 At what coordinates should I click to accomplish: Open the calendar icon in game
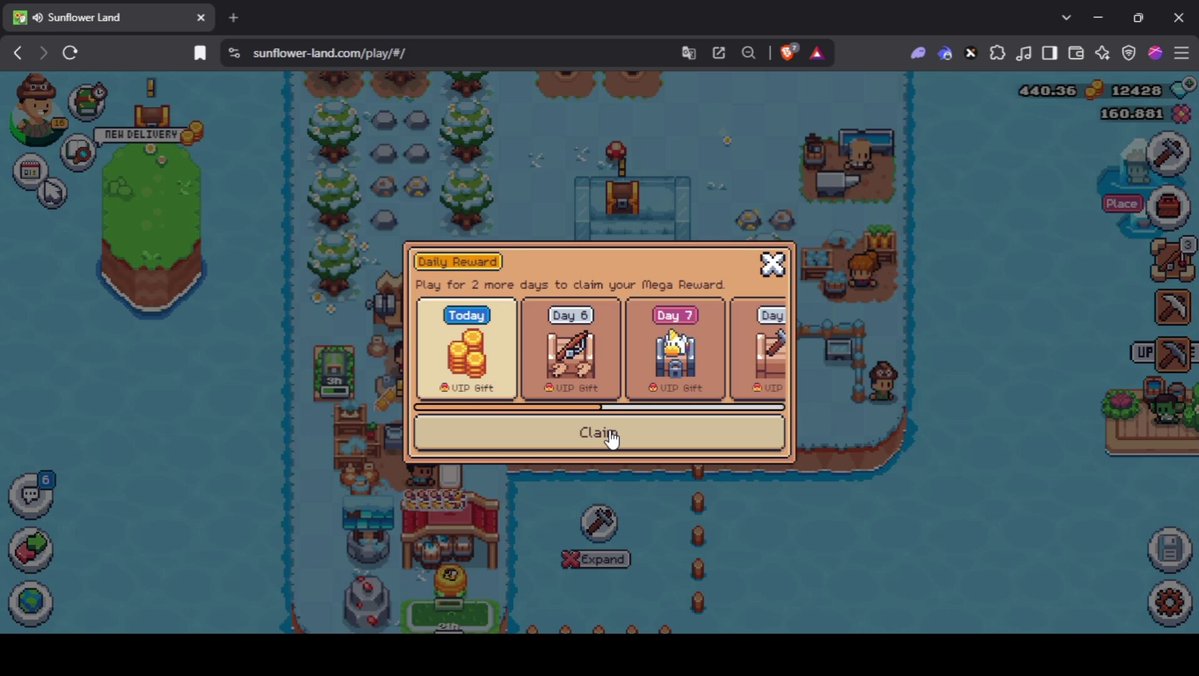[30, 170]
